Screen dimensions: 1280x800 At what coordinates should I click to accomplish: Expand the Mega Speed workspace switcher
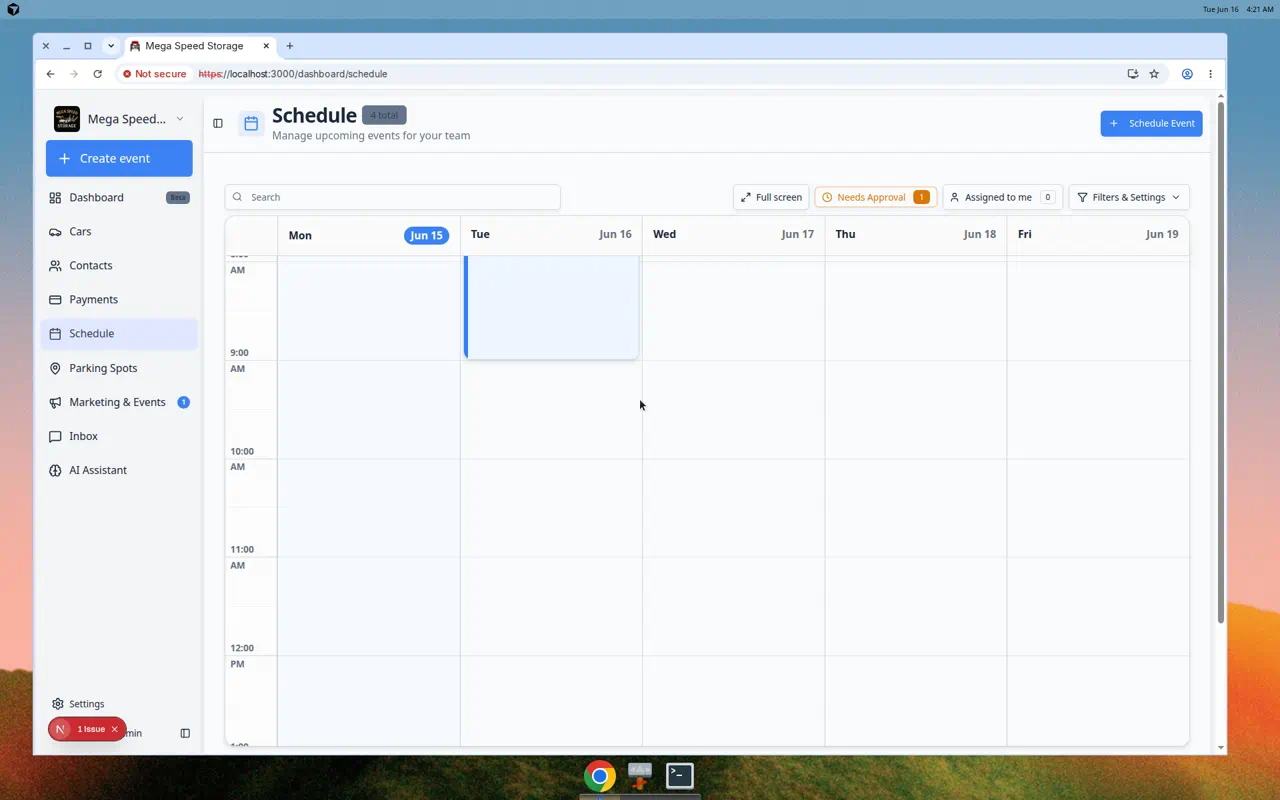[x=119, y=119]
